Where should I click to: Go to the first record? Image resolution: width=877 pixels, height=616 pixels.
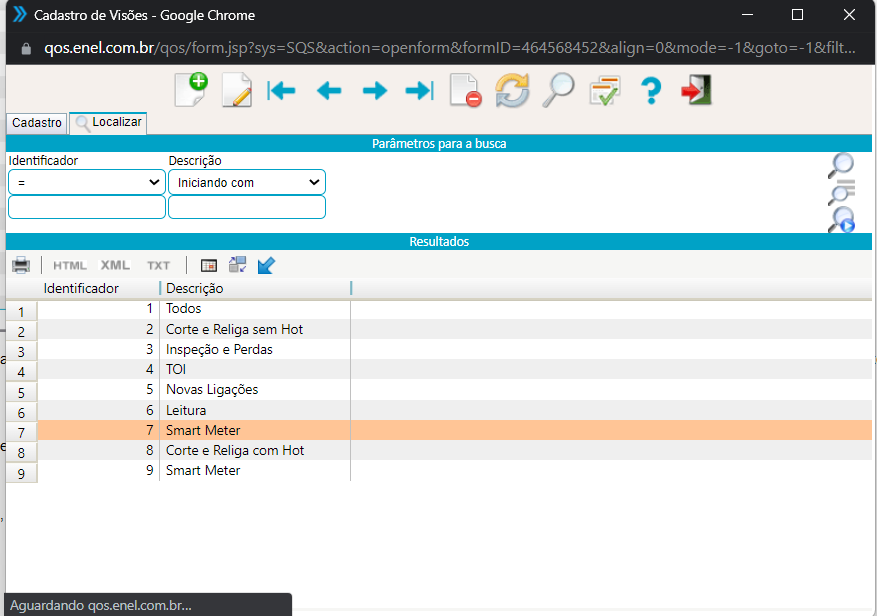(282, 91)
